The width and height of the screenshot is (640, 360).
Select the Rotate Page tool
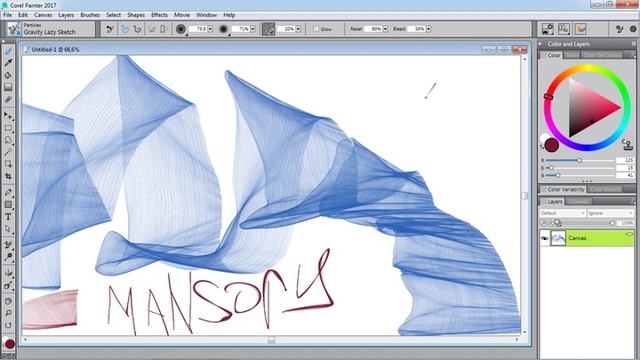point(8,325)
